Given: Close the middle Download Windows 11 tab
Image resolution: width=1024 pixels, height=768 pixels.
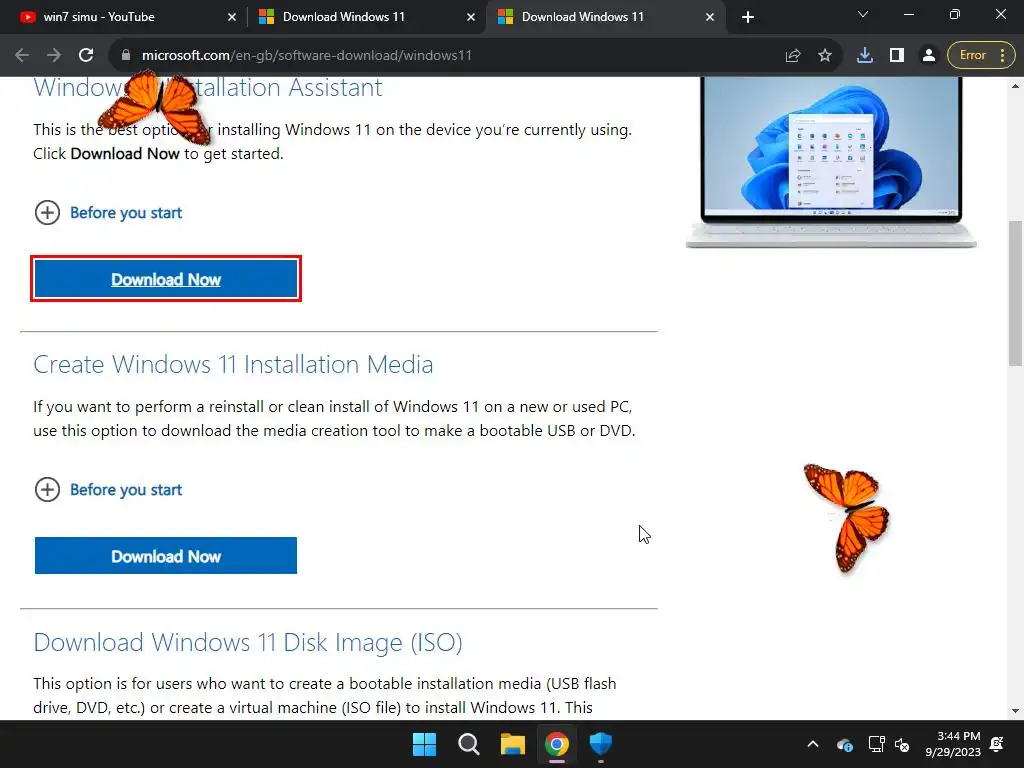Looking at the screenshot, I should (471, 17).
